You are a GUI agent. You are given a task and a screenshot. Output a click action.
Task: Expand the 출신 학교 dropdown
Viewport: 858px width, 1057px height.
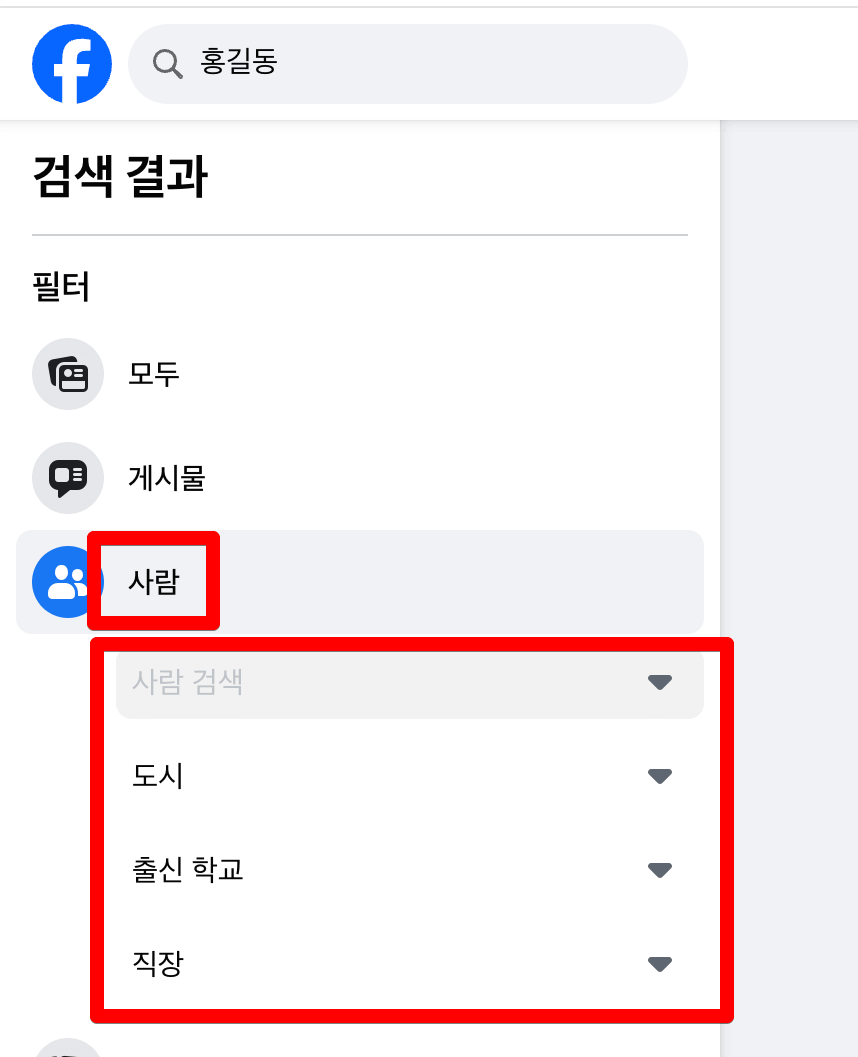click(659, 870)
